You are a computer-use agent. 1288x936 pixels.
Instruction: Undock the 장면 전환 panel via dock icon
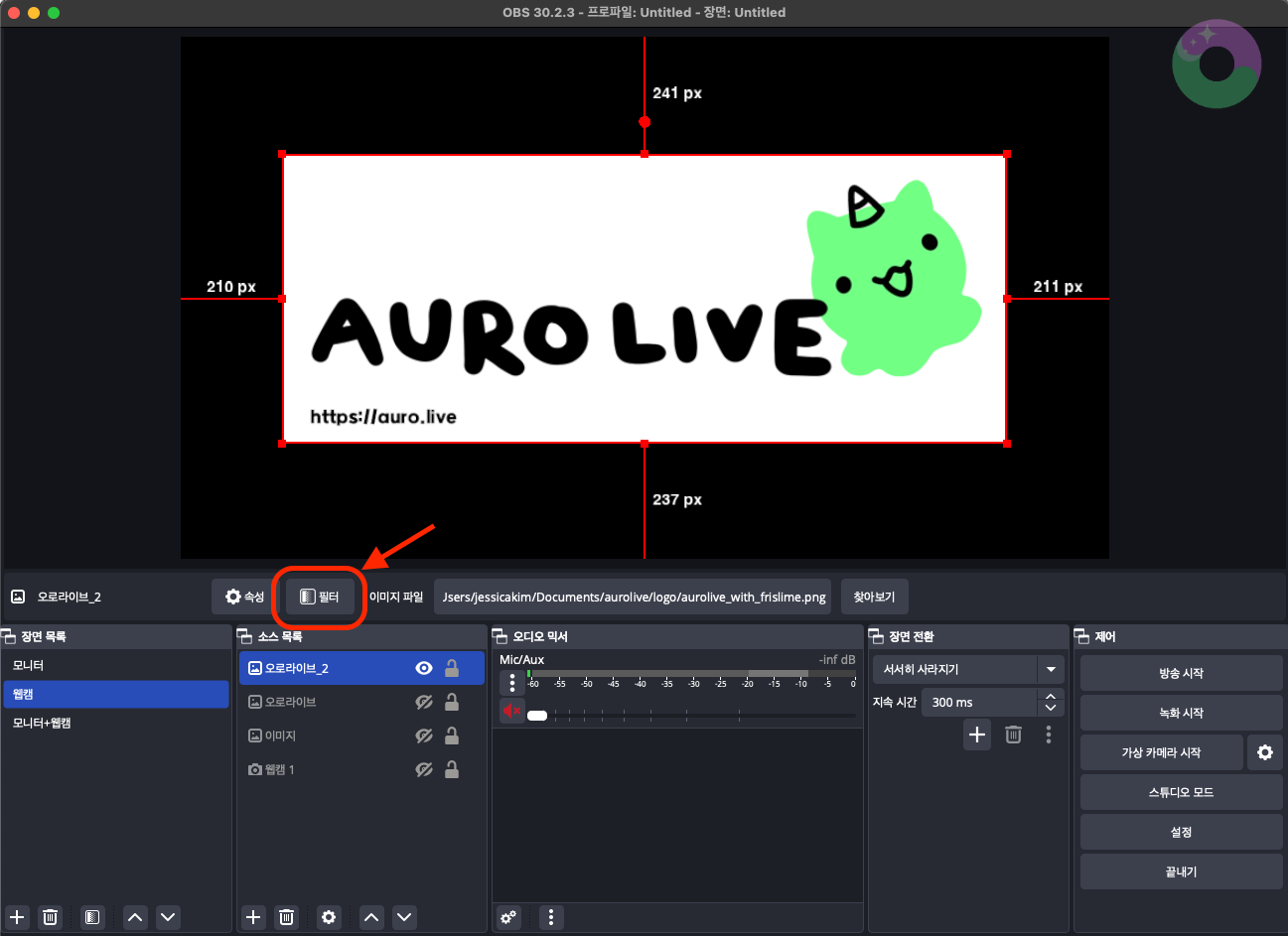[x=877, y=636]
